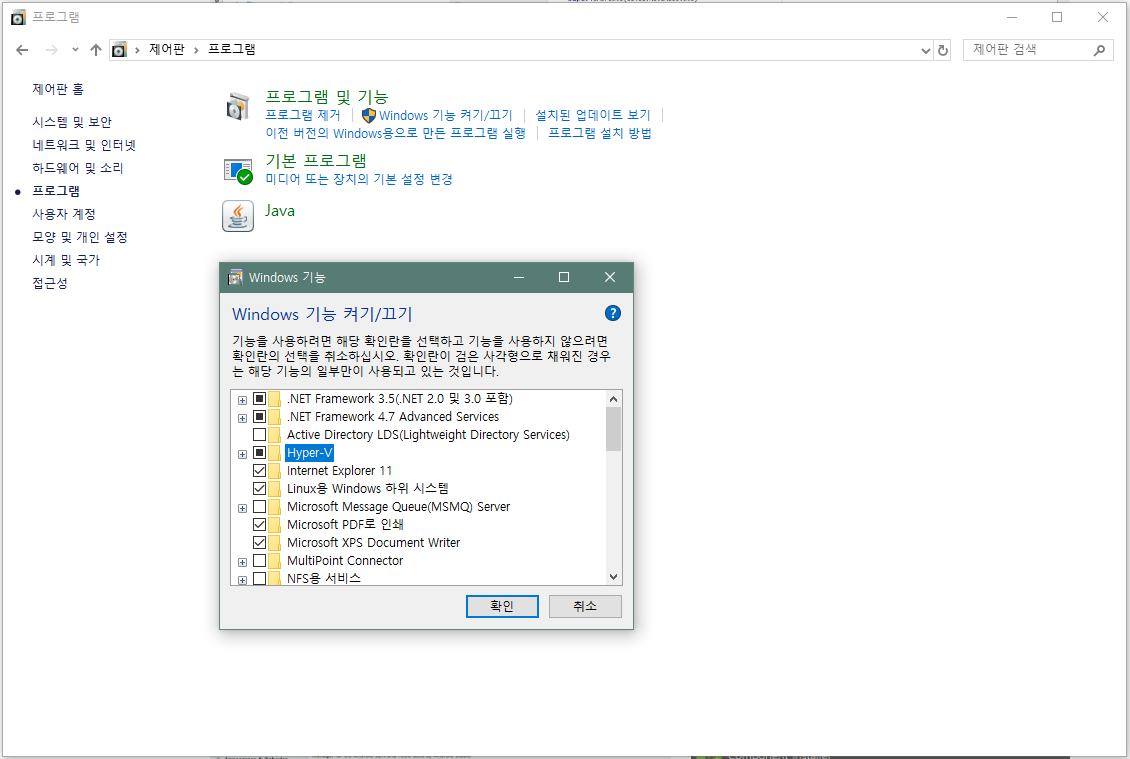The height and width of the screenshot is (759, 1130).
Task: Uncheck Microsoft XPS Document Writer
Action: pos(259,543)
